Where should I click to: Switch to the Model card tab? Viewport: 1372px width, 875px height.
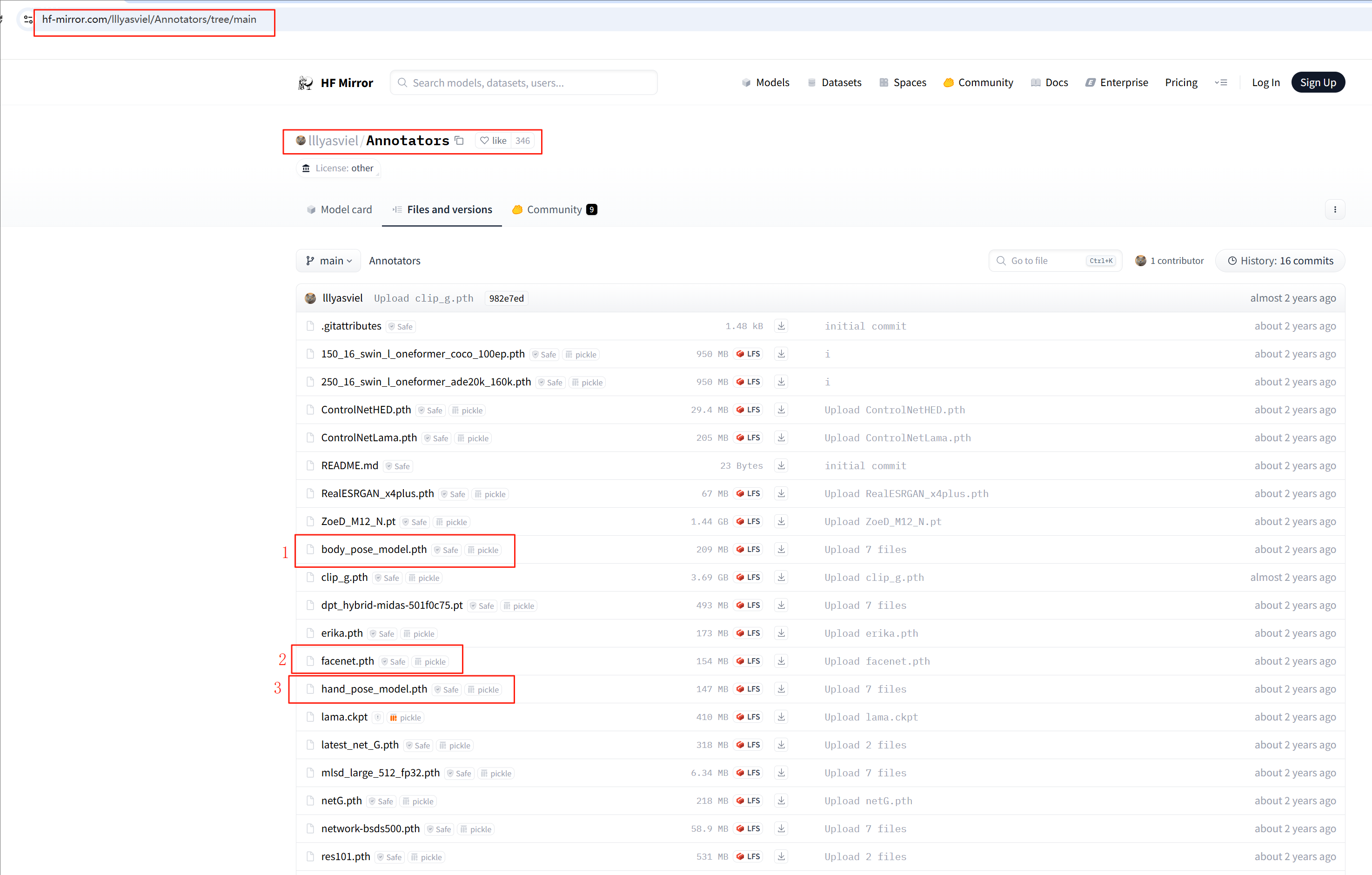[339, 209]
